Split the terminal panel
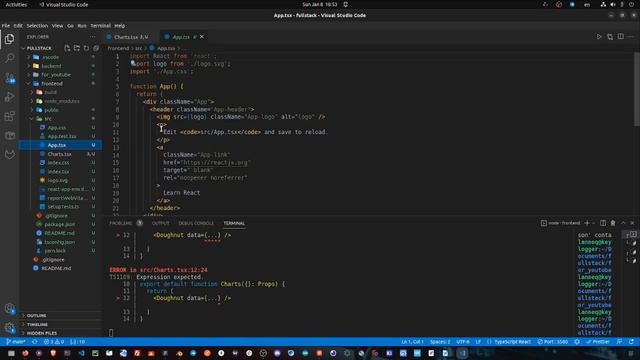Viewport: 640px width, 360px height. (603, 223)
